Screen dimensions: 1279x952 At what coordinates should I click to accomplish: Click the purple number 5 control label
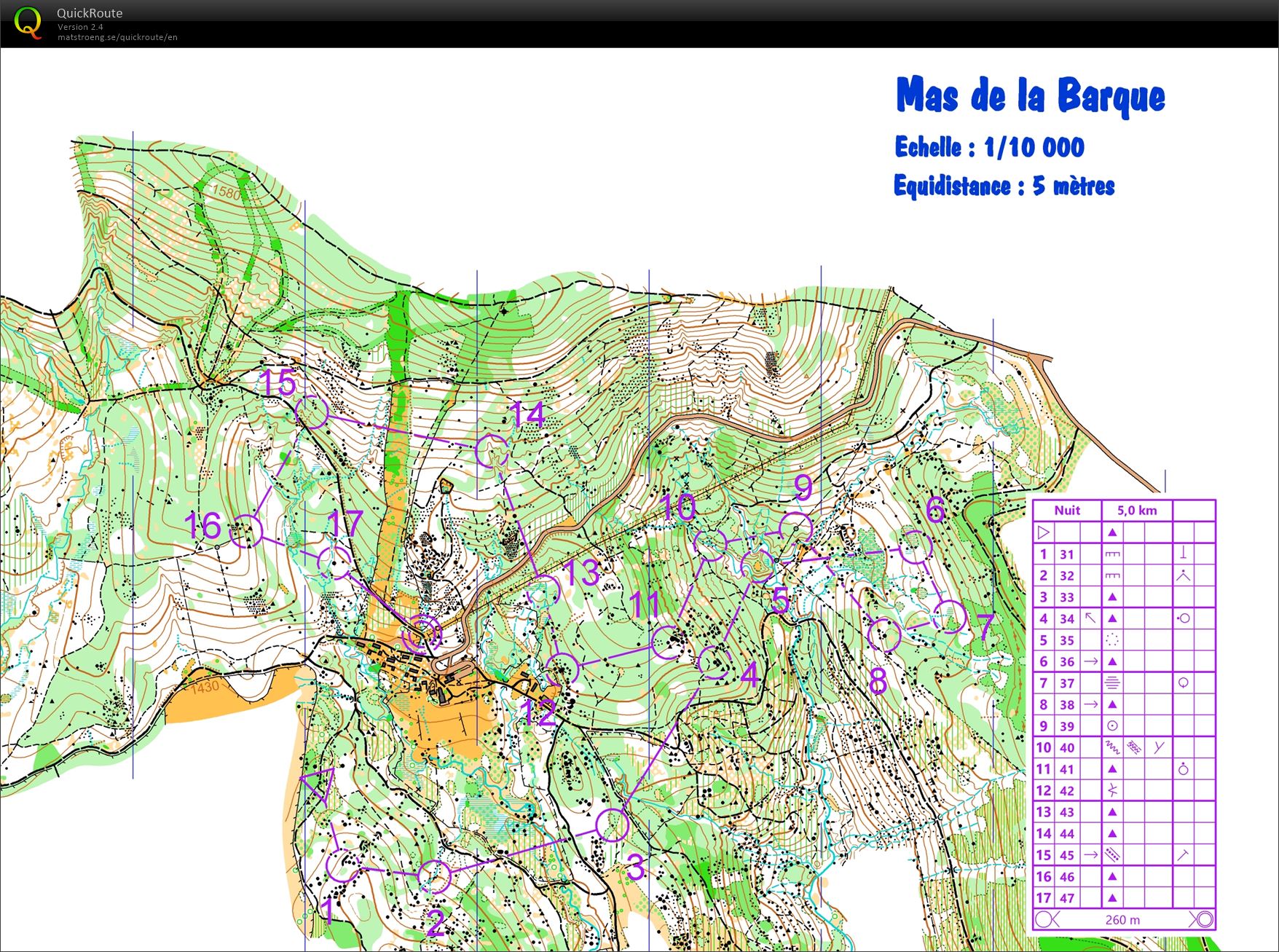781,600
